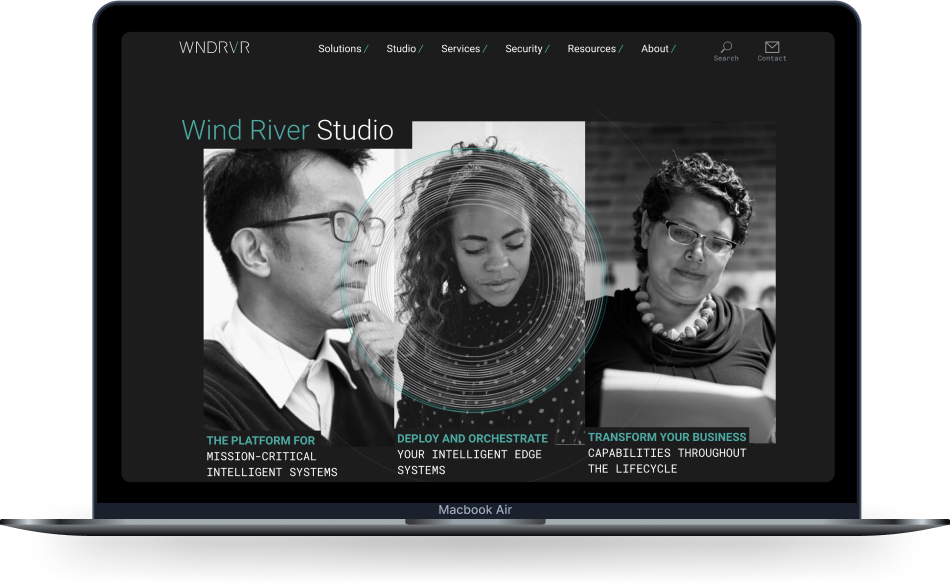Open the About dropdown menu
The height and width of the screenshot is (588, 950).
pos(656,48)
